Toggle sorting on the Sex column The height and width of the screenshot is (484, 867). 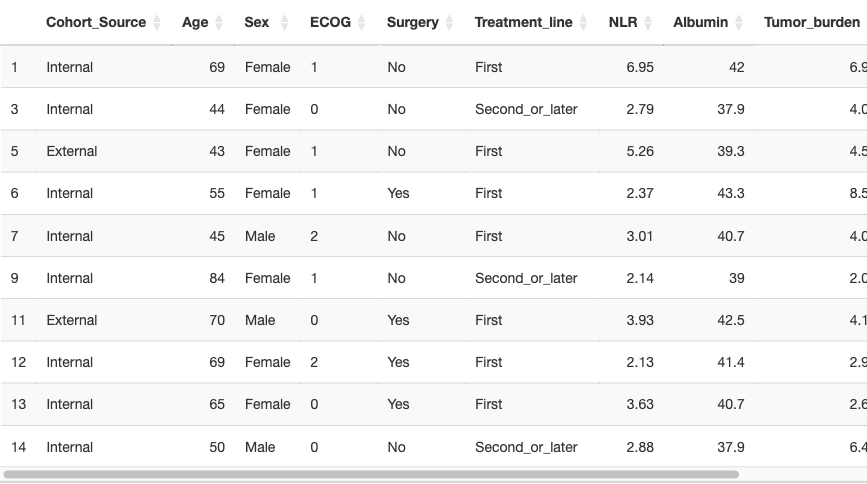[284, 23]
